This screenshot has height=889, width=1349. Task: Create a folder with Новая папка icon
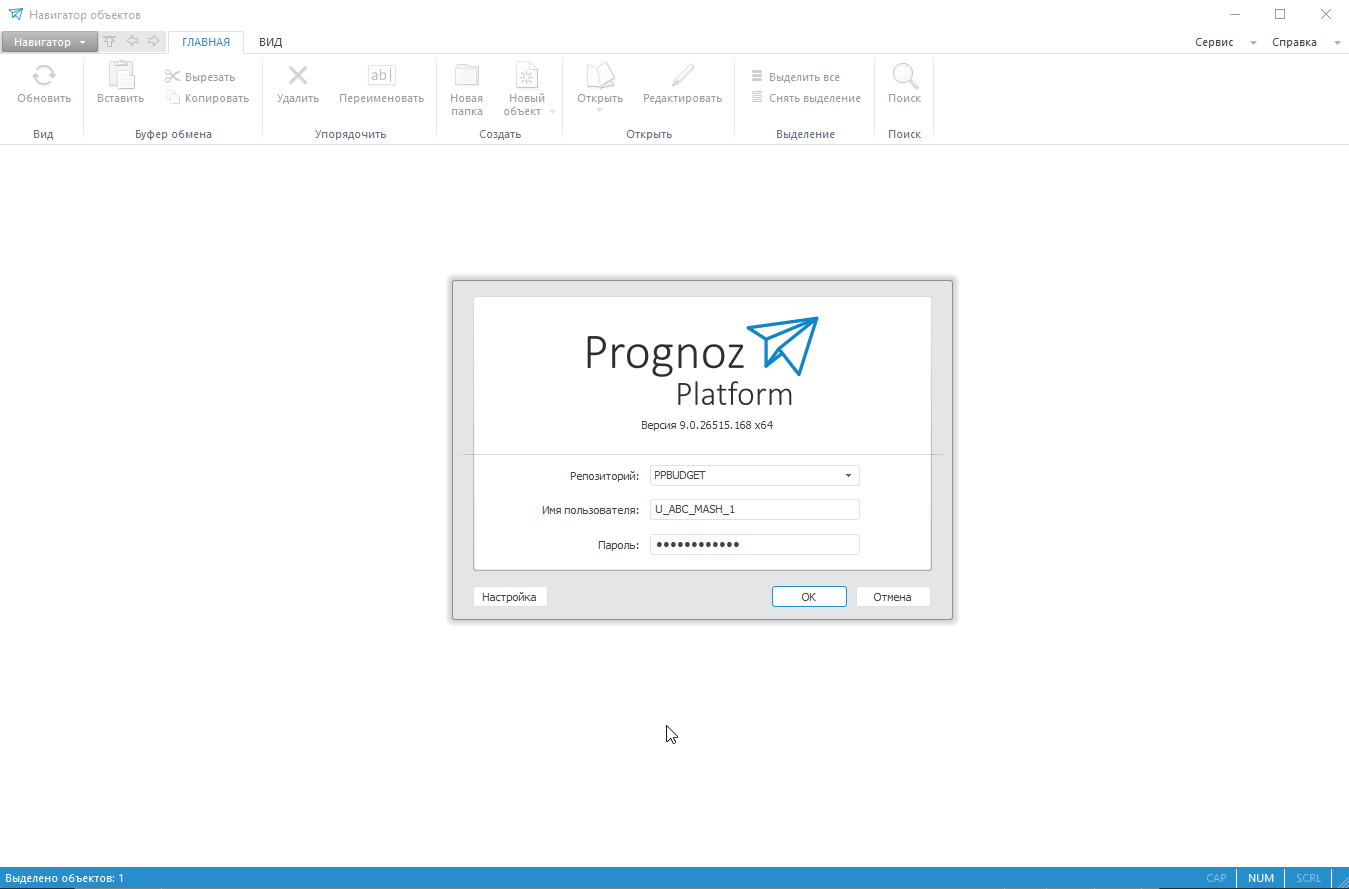467,75
